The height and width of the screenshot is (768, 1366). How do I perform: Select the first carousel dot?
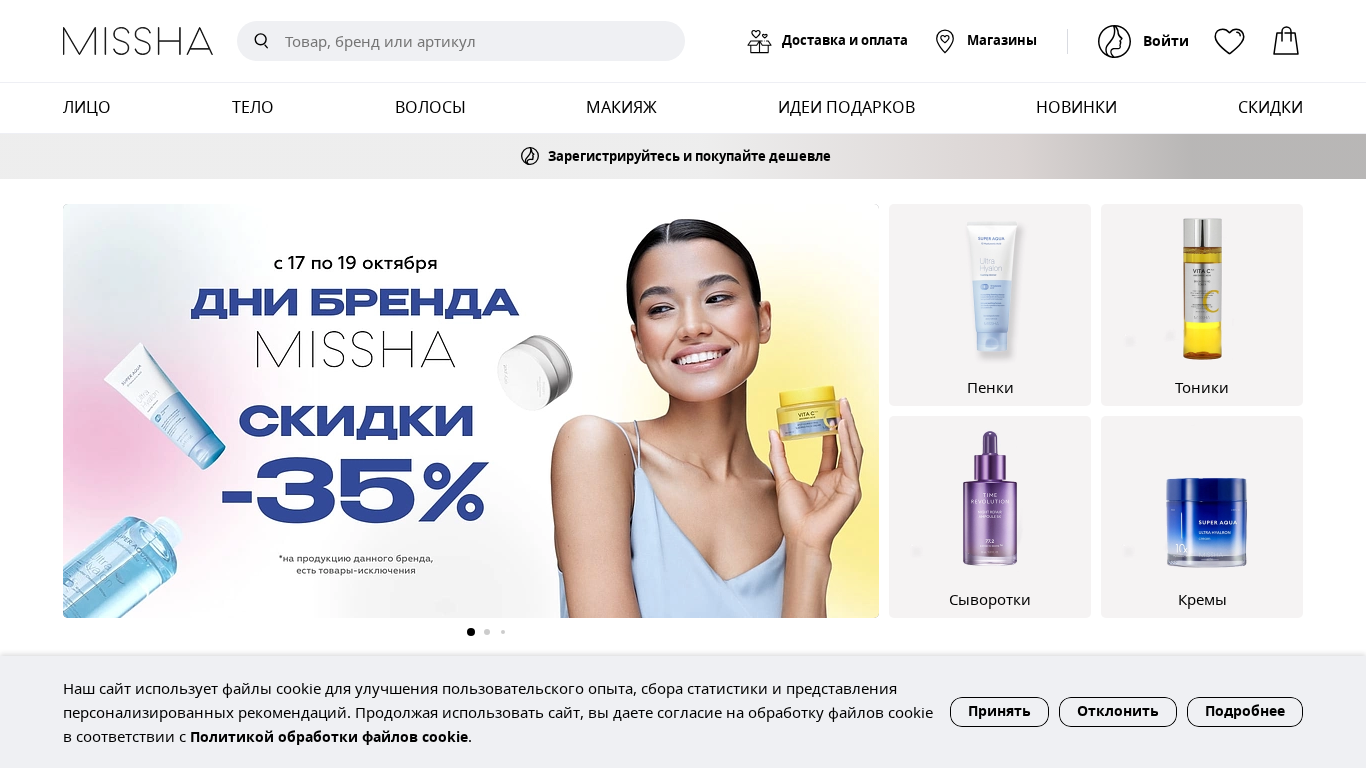[x=471, y=632]
